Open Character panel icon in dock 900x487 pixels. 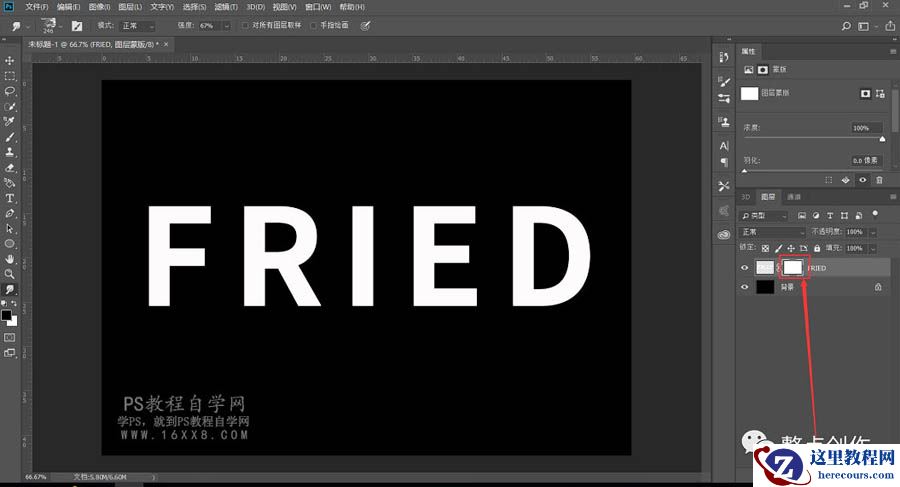coord(724,145)
